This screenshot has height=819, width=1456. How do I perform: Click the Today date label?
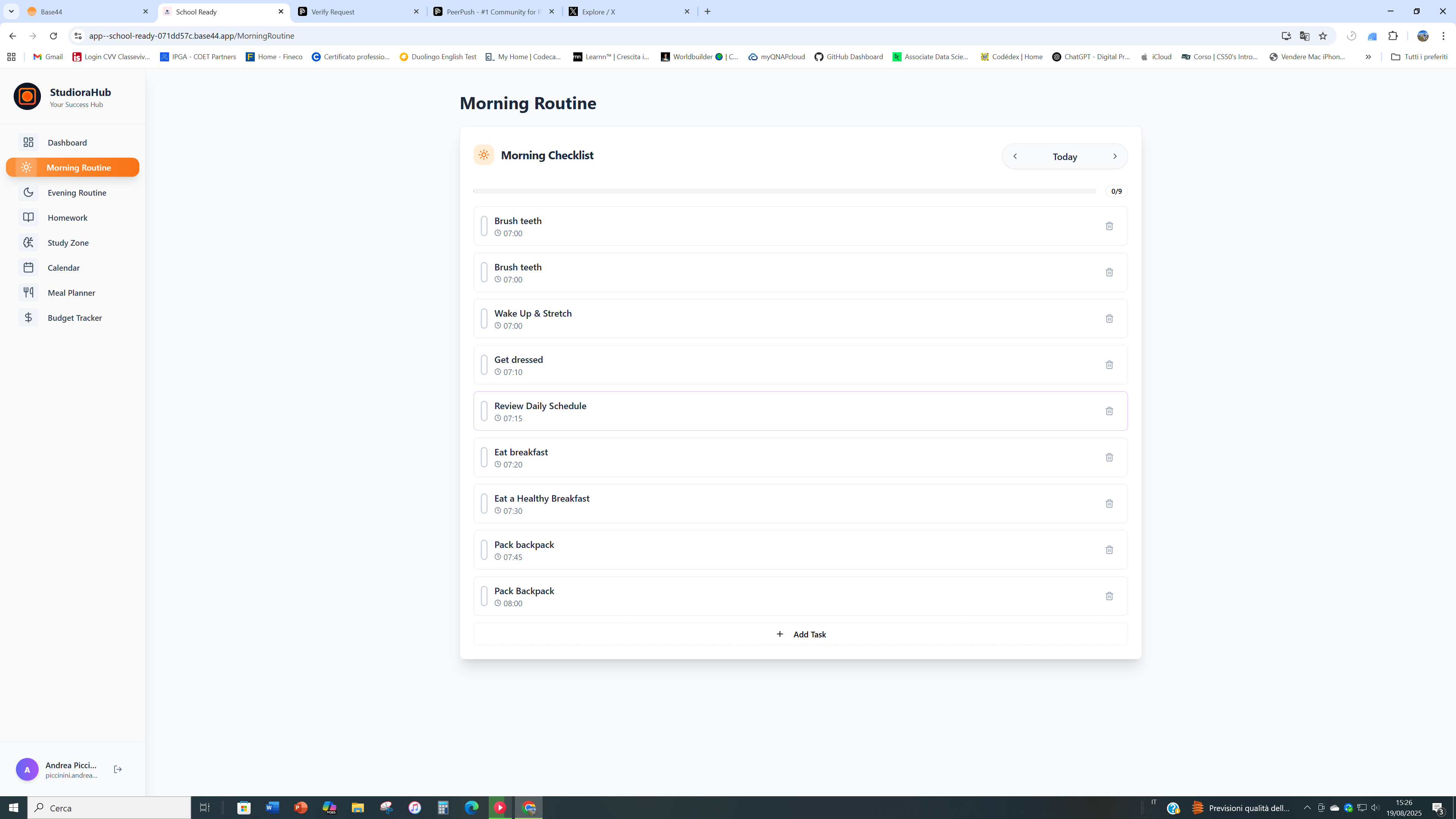tap(1065, 157)
